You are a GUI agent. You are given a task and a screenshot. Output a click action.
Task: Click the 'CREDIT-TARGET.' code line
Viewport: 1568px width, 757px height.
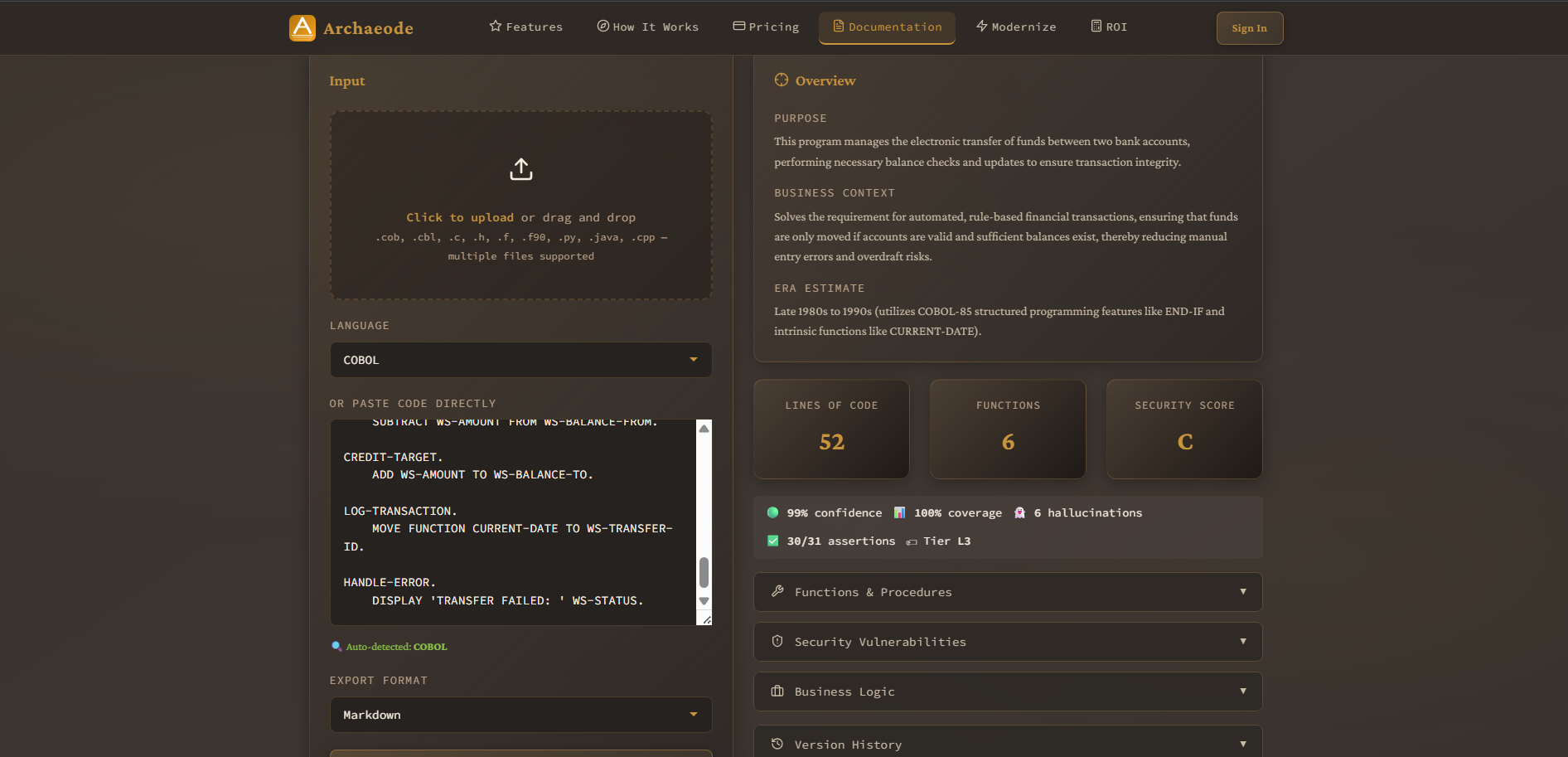393,458
